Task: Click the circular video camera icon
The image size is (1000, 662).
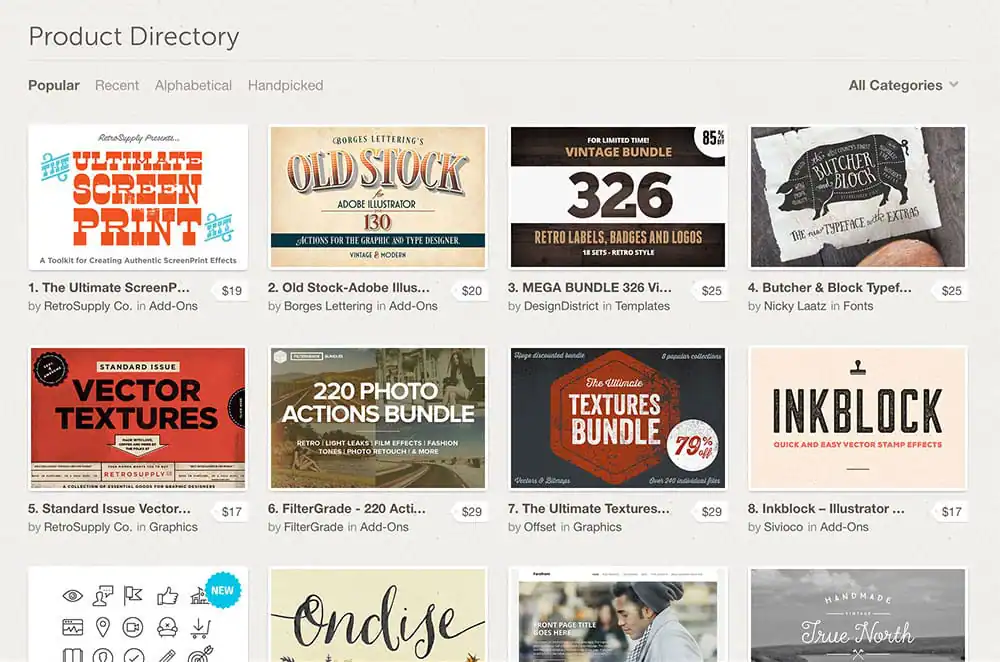Action: coord(132,627)
